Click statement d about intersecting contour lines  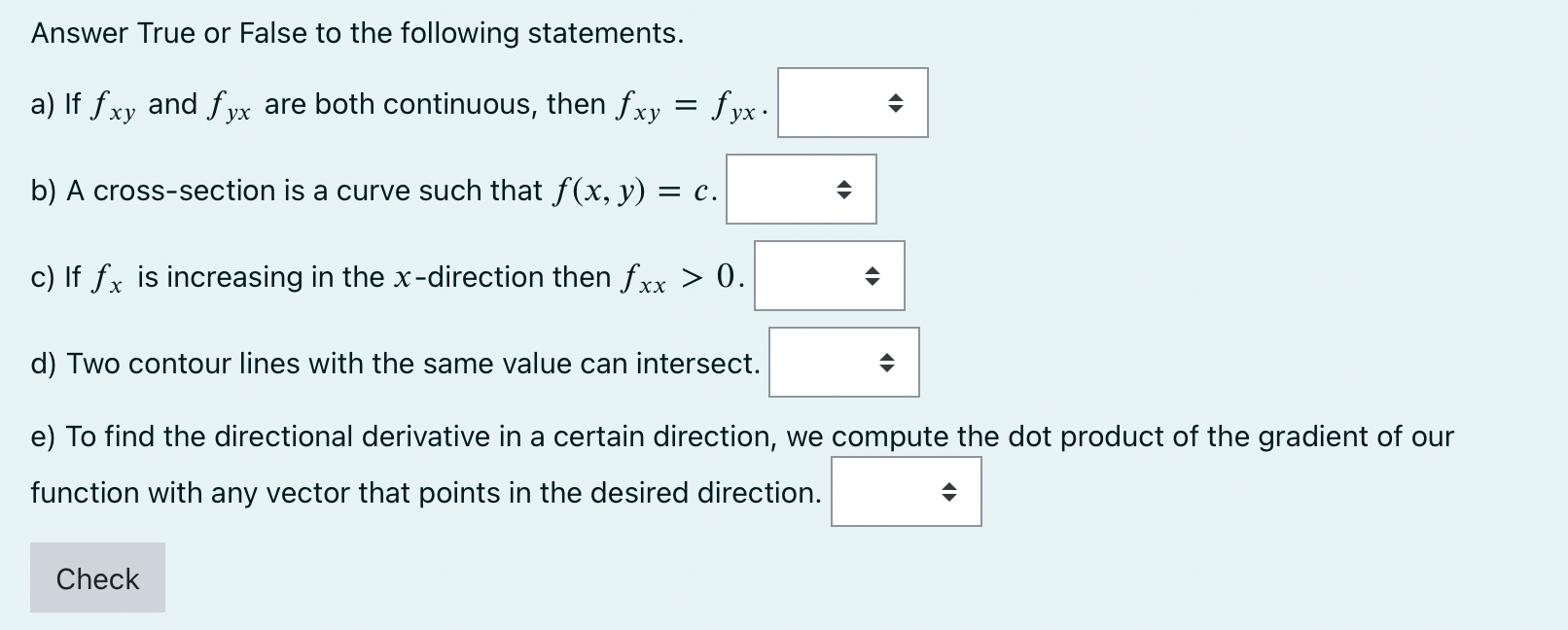389,364
